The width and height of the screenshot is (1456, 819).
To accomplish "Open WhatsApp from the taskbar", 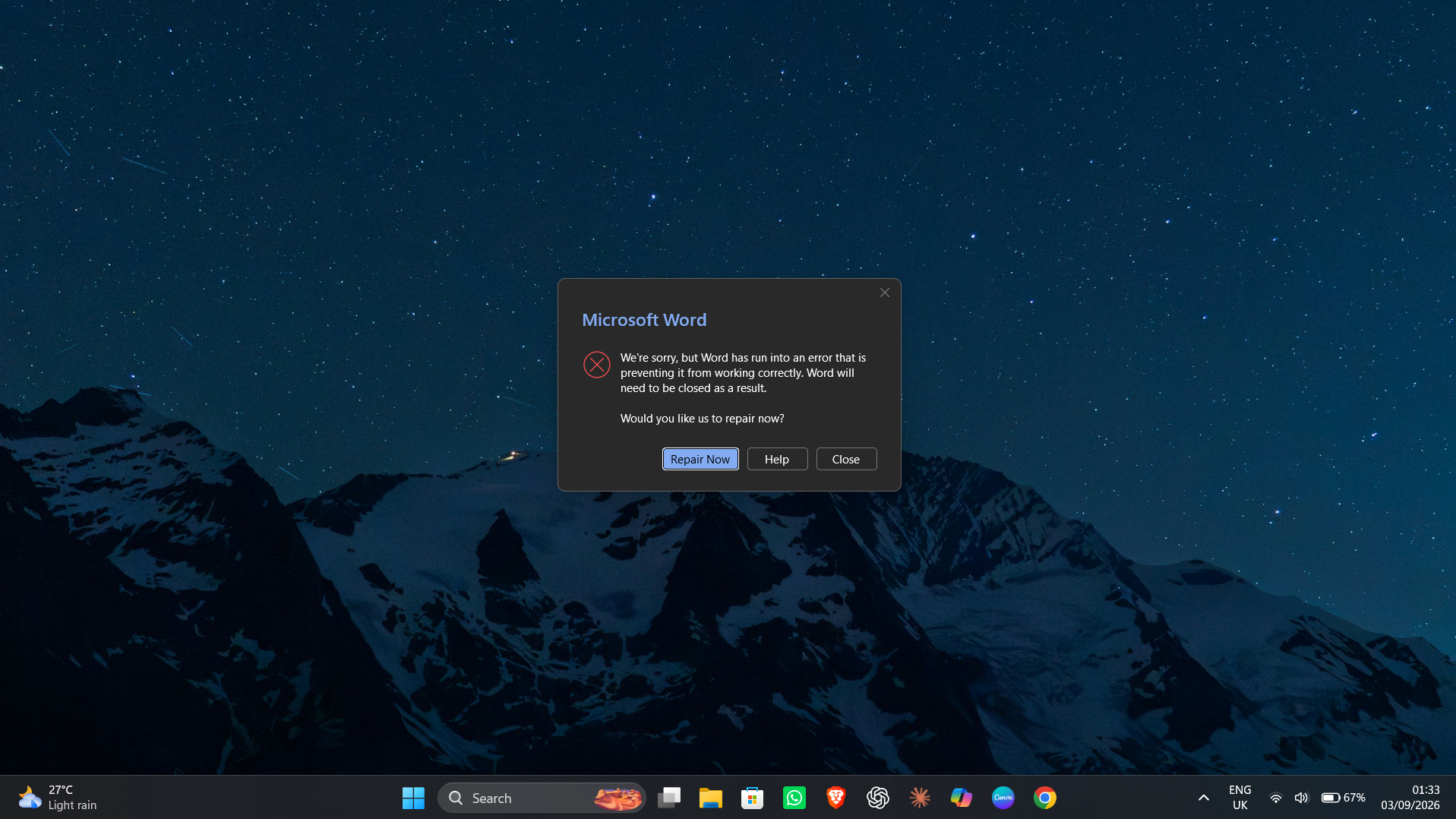I will pos(794,798).
